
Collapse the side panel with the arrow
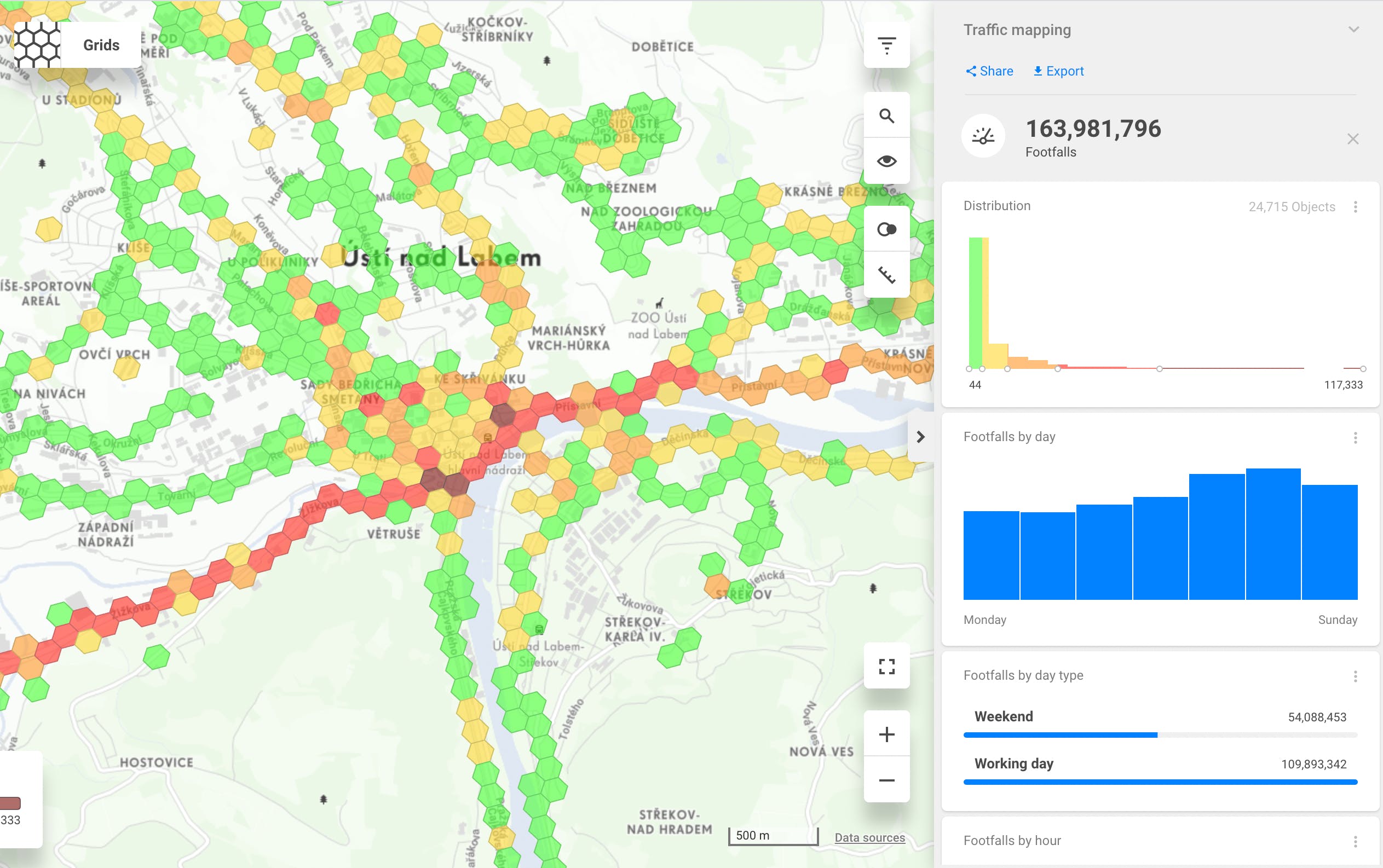[920, 437]
